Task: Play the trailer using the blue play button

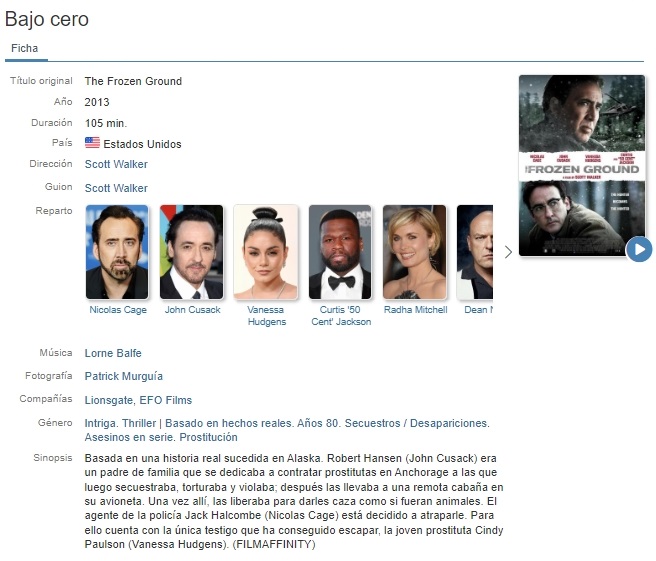Action: tap(639, 249)
